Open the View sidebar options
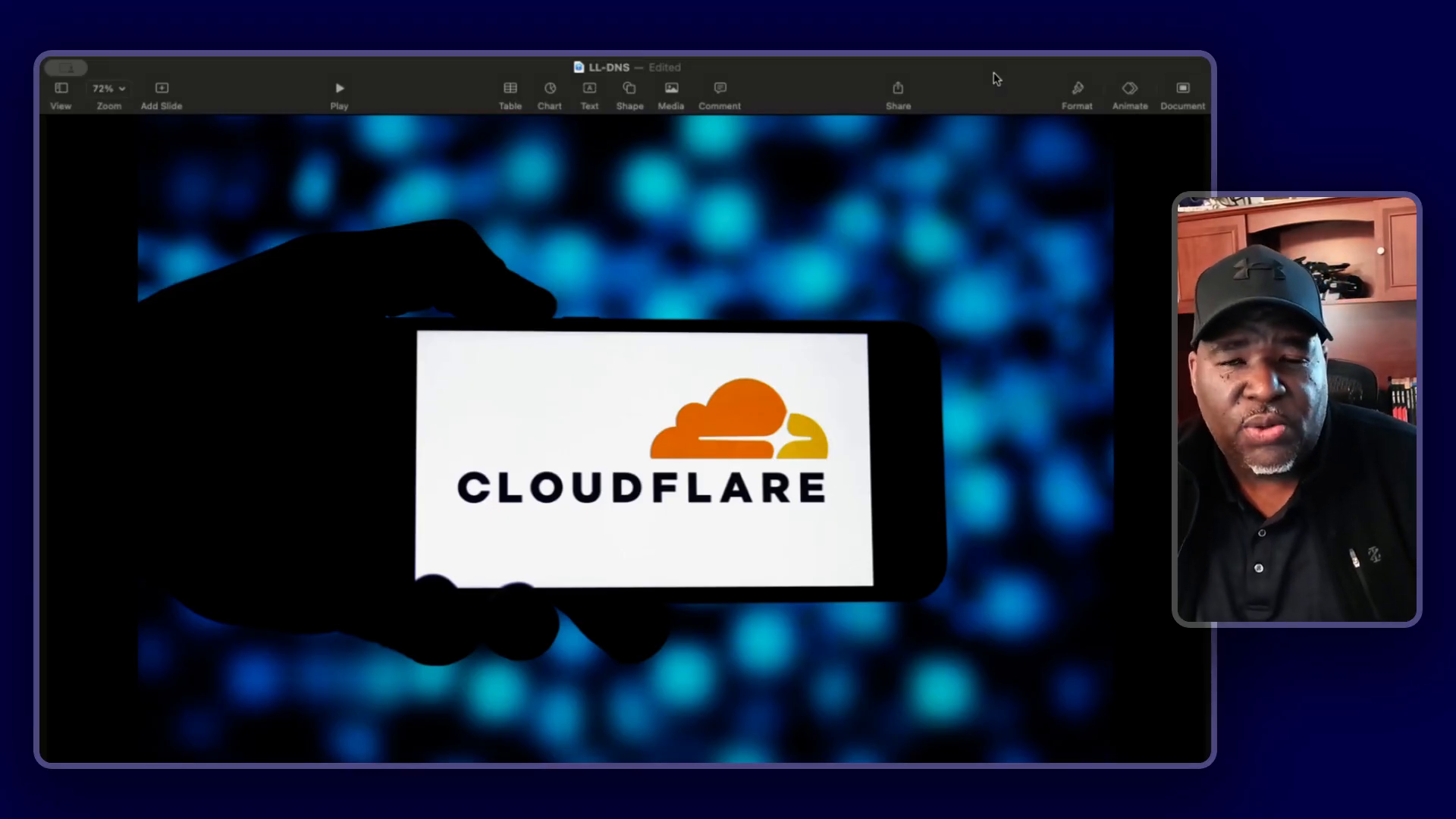The width and height of the screenshot is (1456, 819). tap(61, 96)
